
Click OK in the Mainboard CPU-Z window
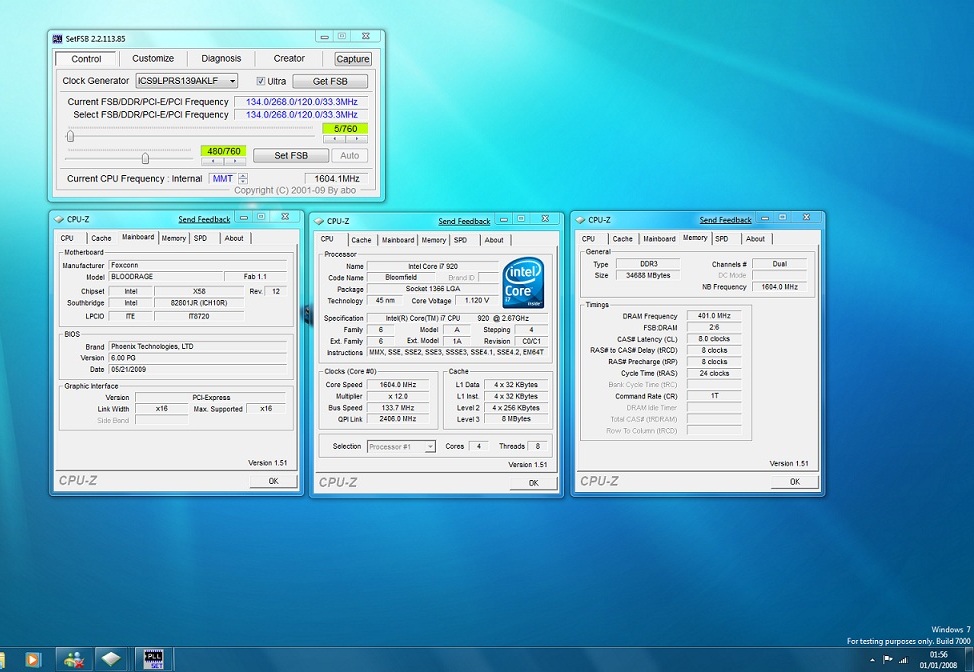tap(273, 481)
